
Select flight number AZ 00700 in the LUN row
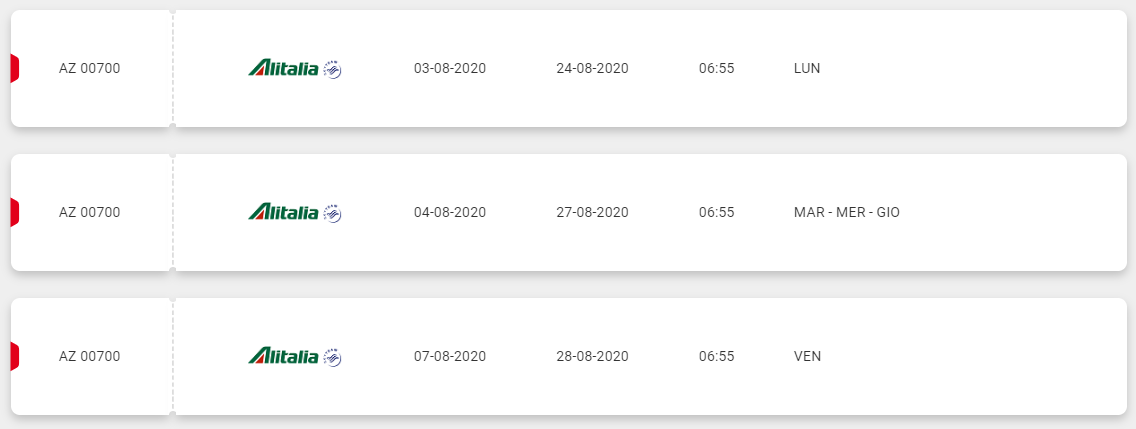click(90, 69)
